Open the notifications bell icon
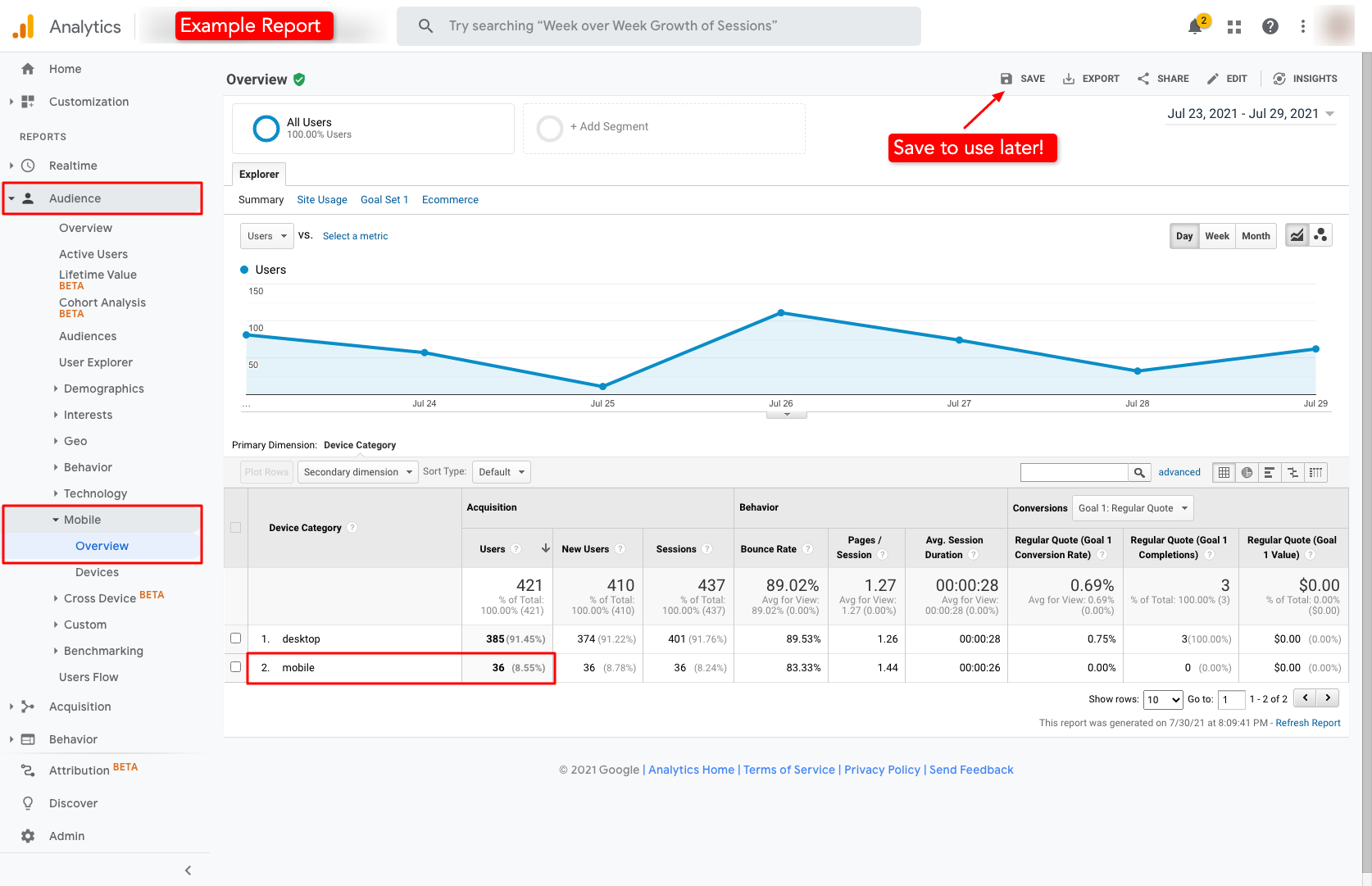Screen dimensions: 1372x886 tap(1195, 25)
